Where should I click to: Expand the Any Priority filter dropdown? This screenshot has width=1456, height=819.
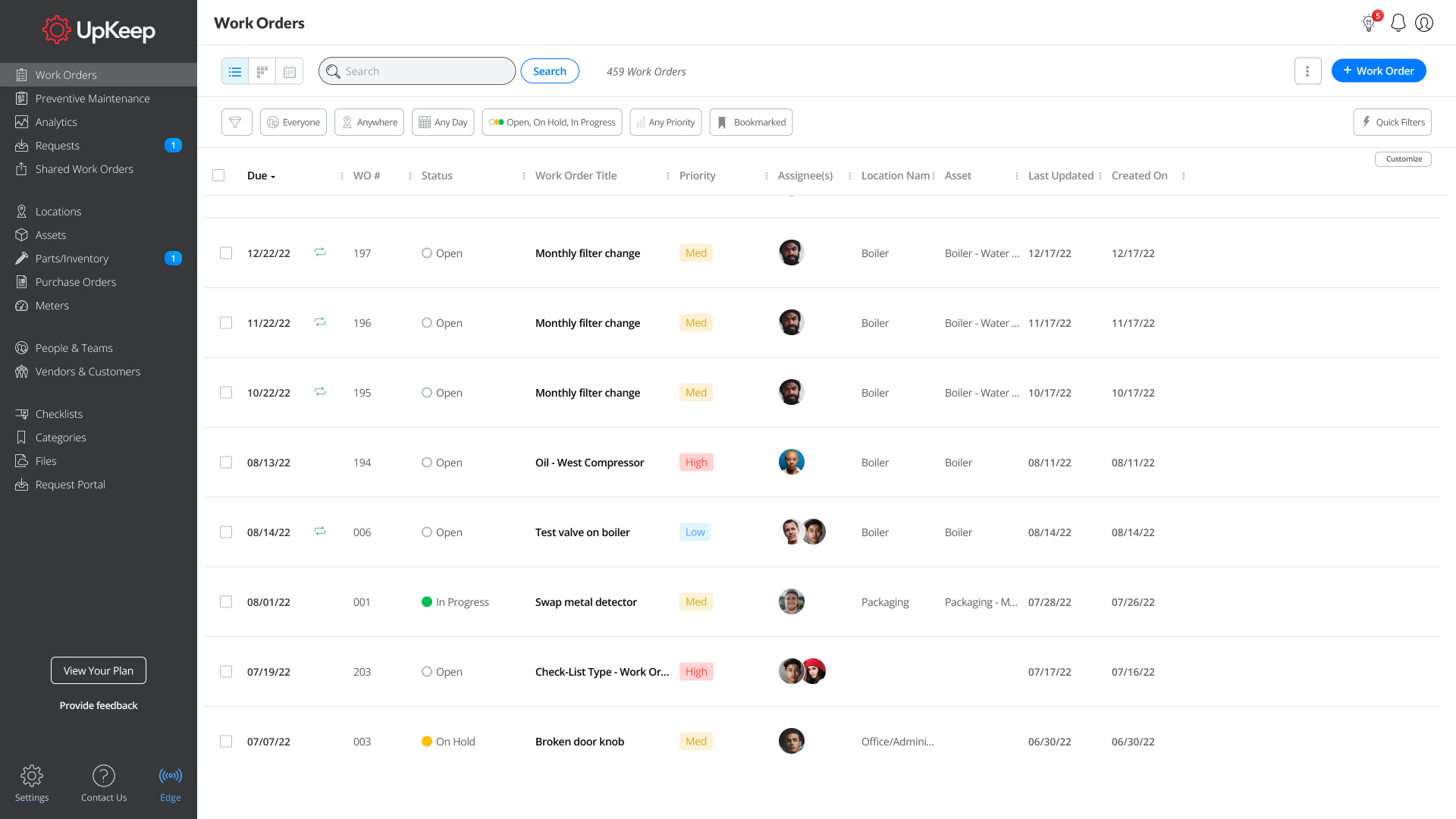(665, 122)
